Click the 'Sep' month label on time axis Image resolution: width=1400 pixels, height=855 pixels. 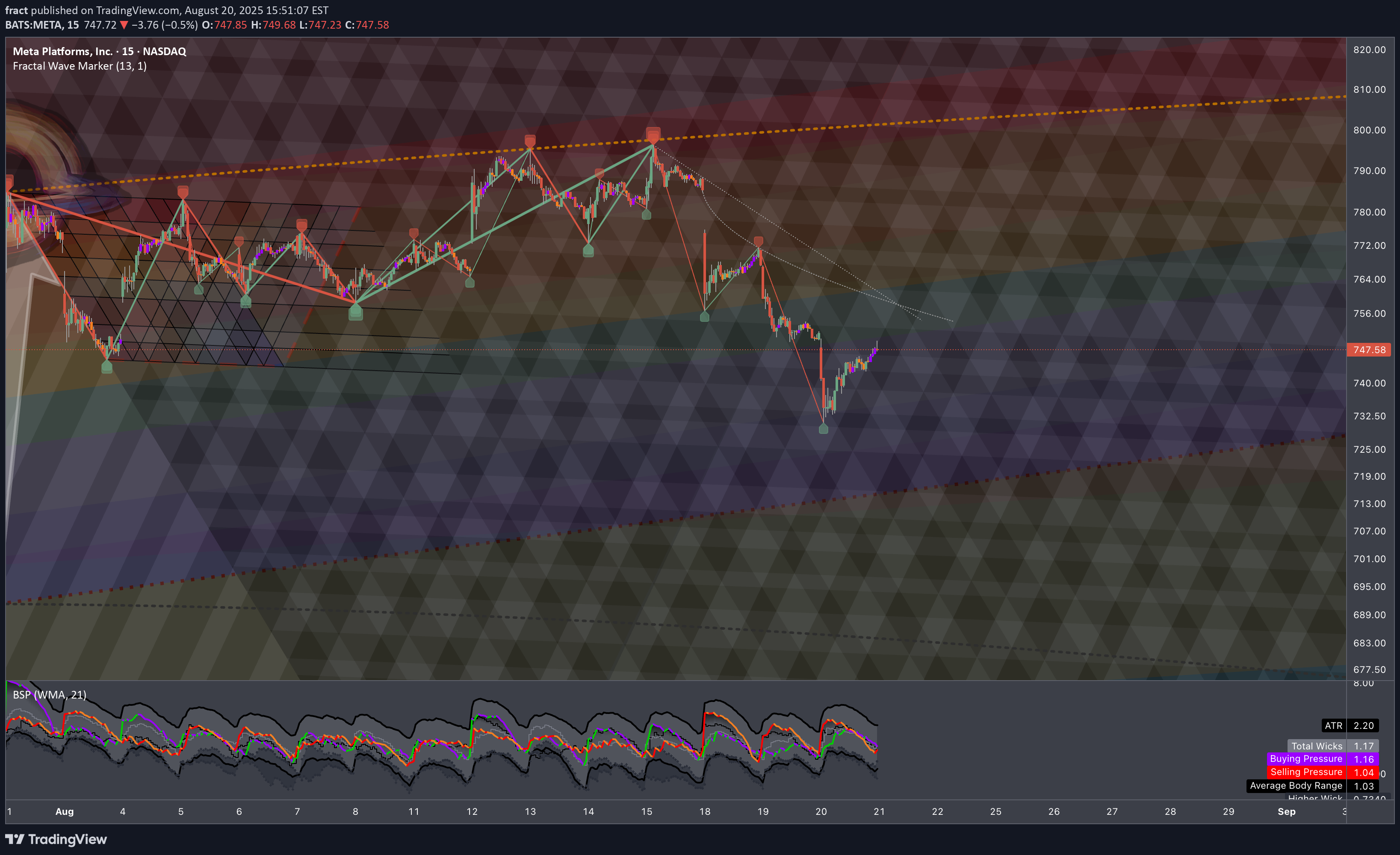(1286, 812)
